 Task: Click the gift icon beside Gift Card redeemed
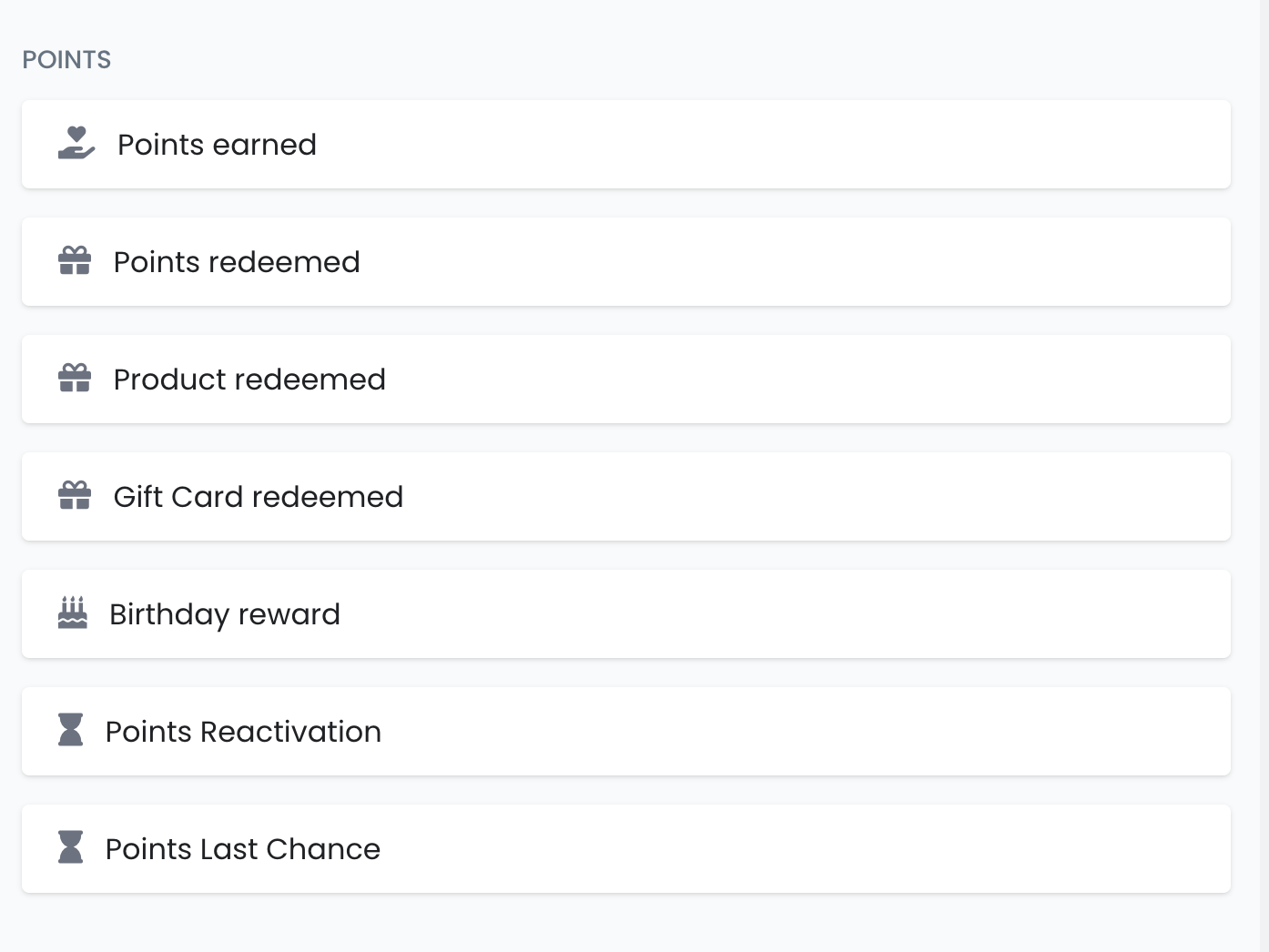click(x=75, y=496)
